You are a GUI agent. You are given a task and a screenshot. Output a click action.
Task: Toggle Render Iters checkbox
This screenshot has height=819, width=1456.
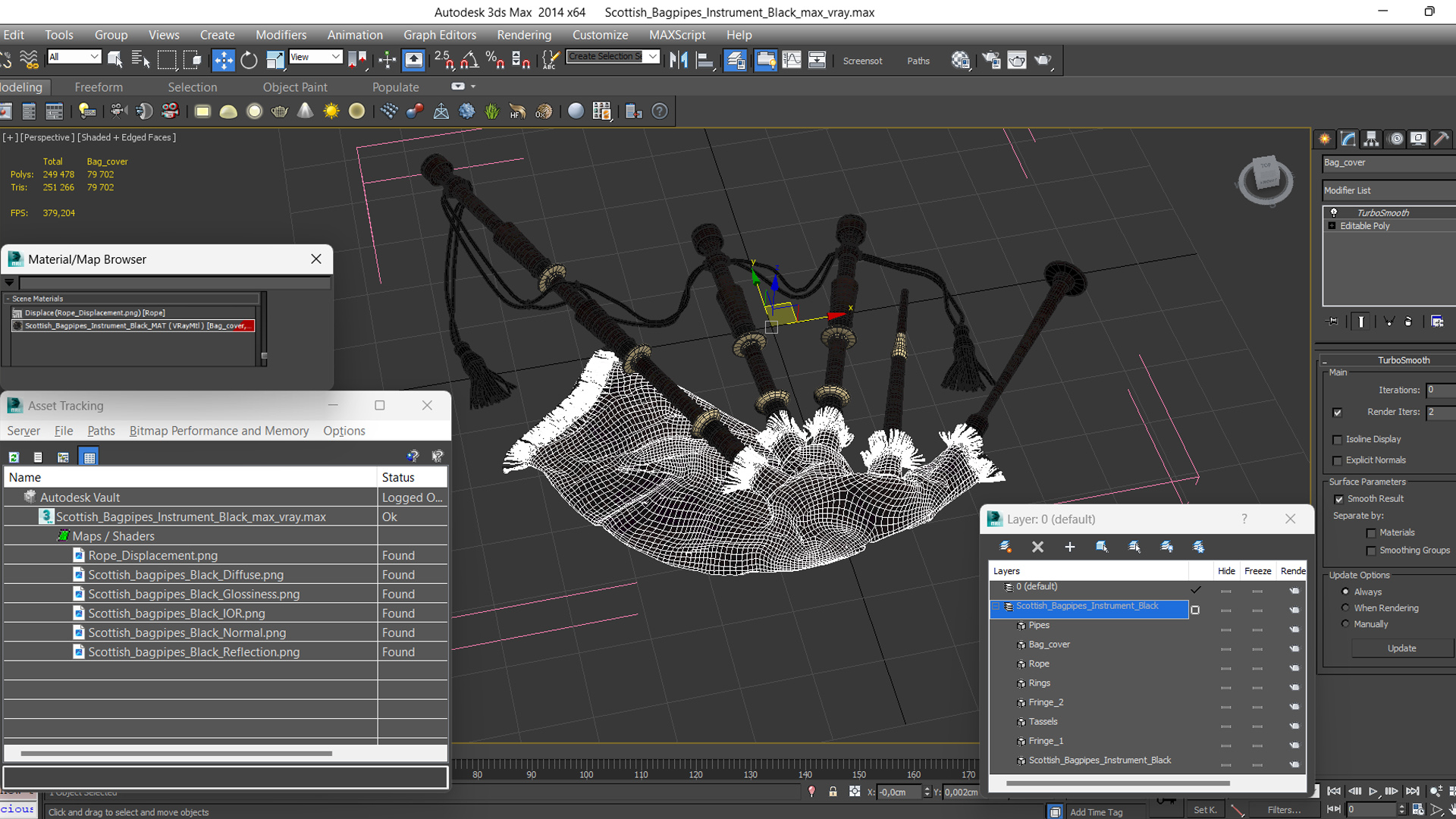click(1338, 413)
